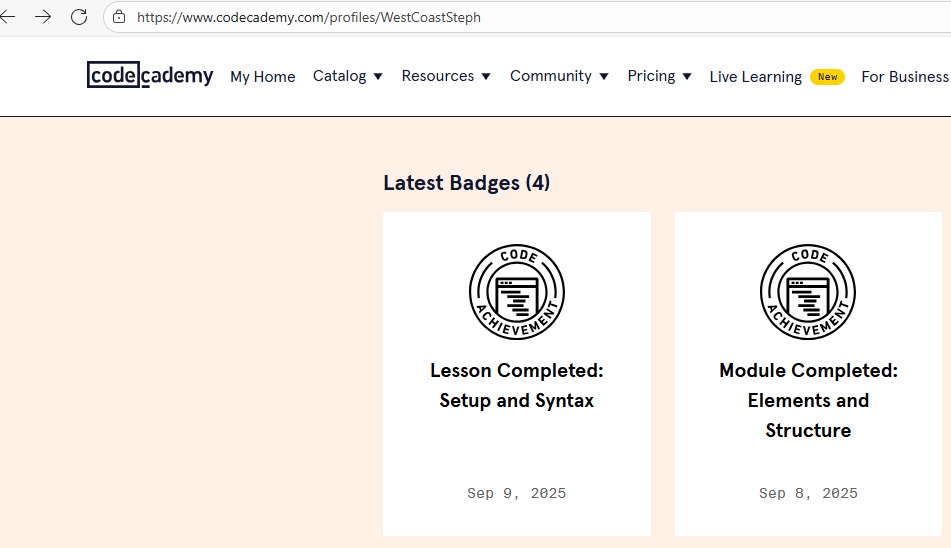Go to My Home
This screenshot has height=548, width=951.
[263, 77]
